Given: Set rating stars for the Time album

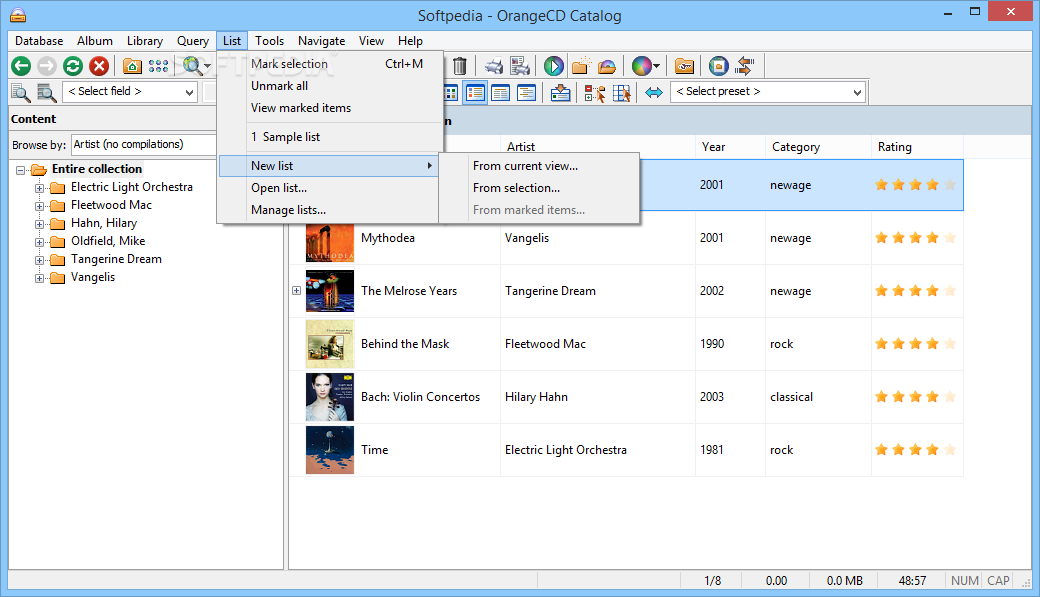Looking at the screenshot, I should click(915, 450).
